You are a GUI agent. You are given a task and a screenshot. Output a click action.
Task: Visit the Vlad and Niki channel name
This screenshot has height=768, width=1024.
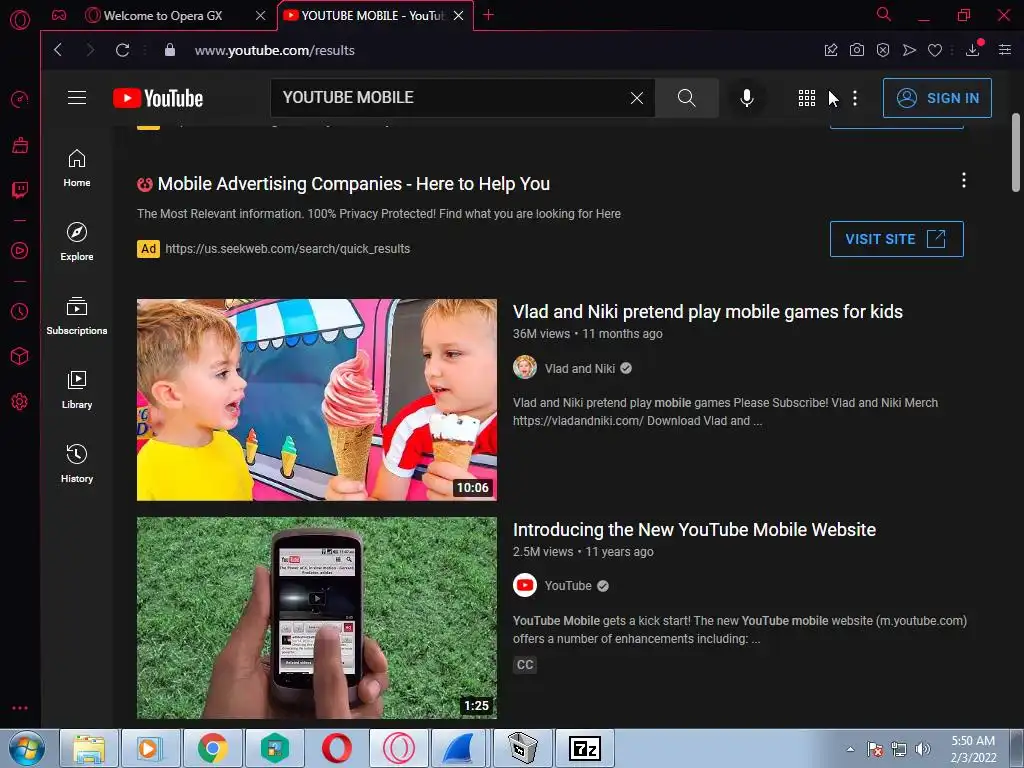[580, 368]
